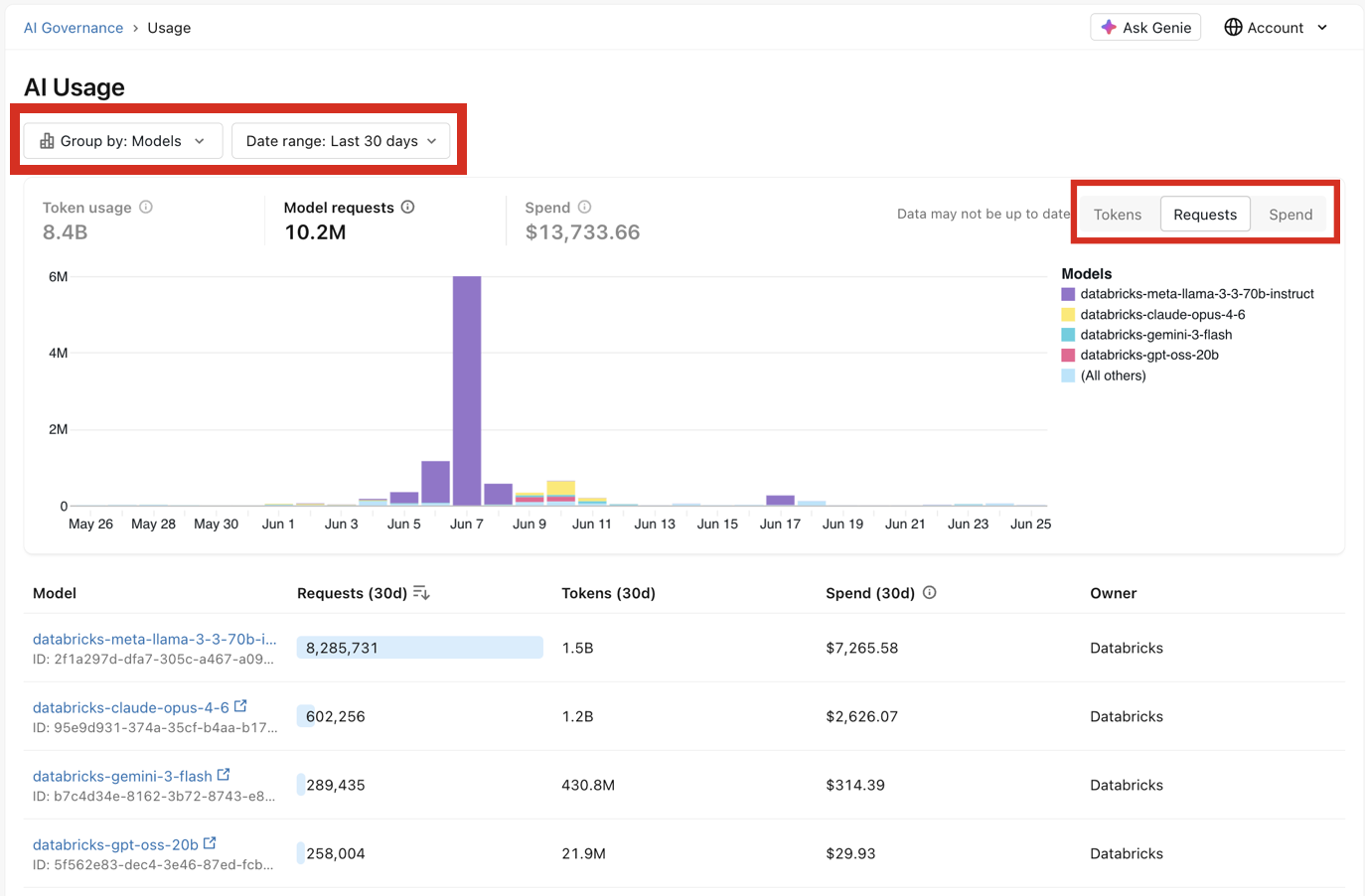Screen dimensions: 1365x896
Task: Open the databricks-claude-opus-4-6 model link
Action: tap(131, 707)
